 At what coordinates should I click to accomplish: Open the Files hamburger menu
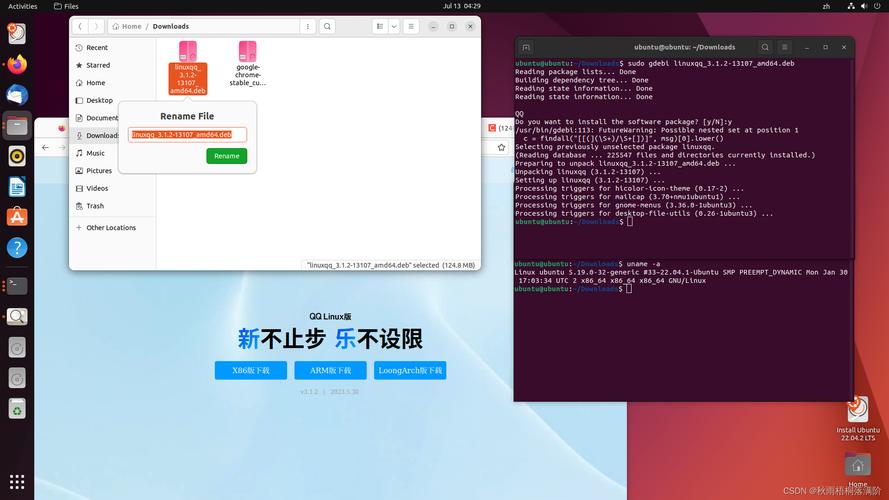411,26
